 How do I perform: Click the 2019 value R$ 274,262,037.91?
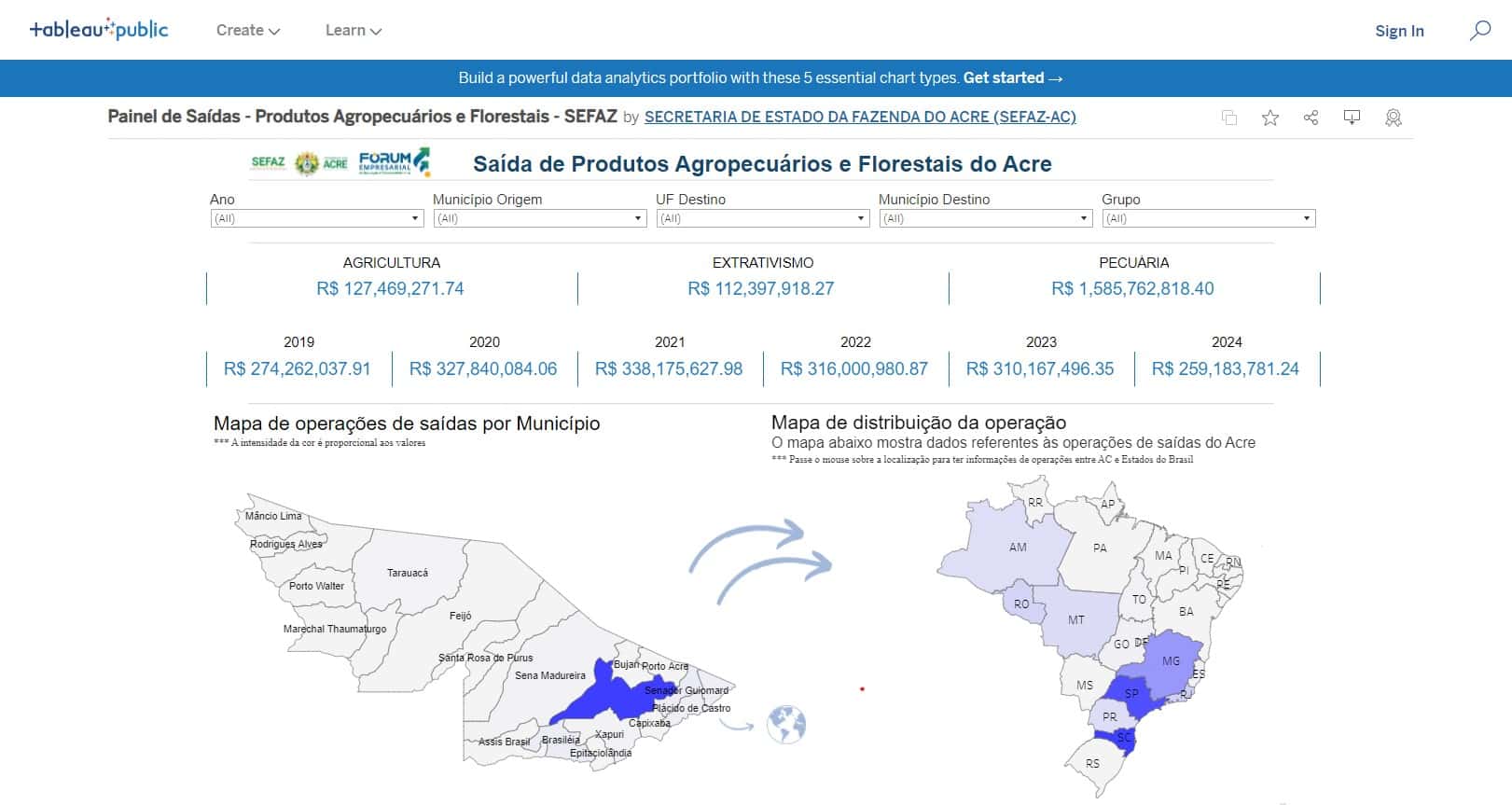298,369
